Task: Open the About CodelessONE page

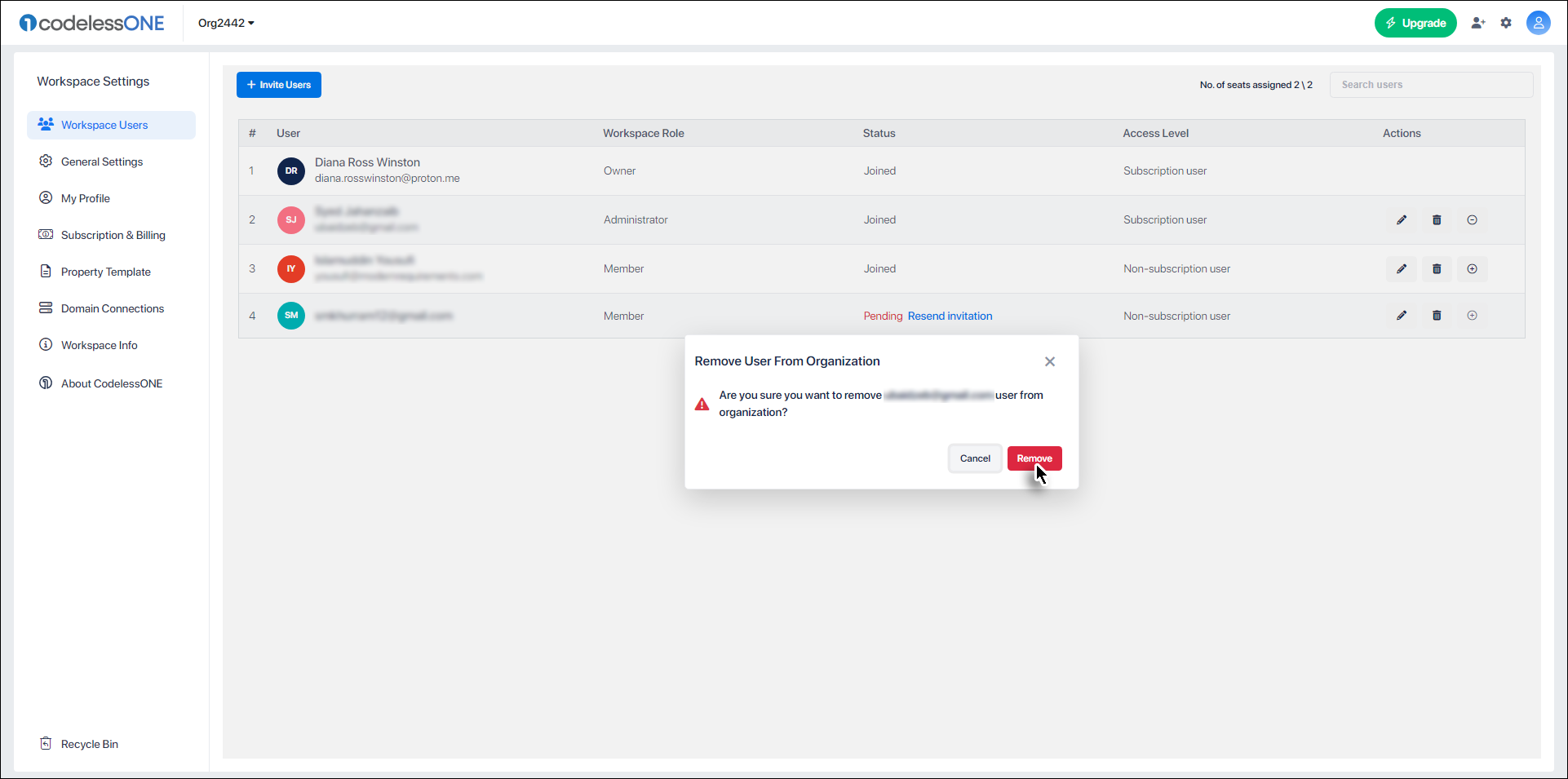Action: [111, 383]
